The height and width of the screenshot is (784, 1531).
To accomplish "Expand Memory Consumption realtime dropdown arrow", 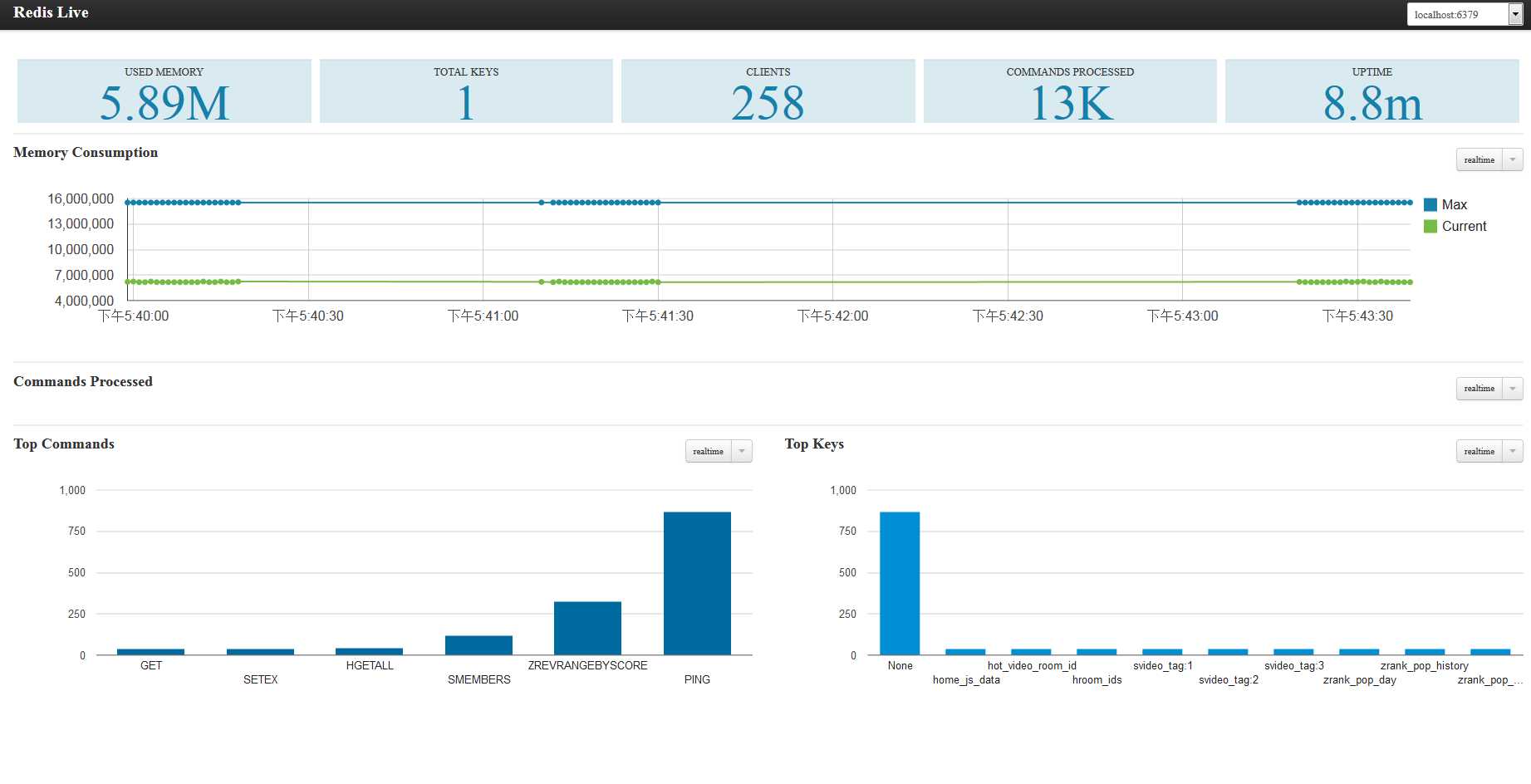I will [x=1513, y=159].
